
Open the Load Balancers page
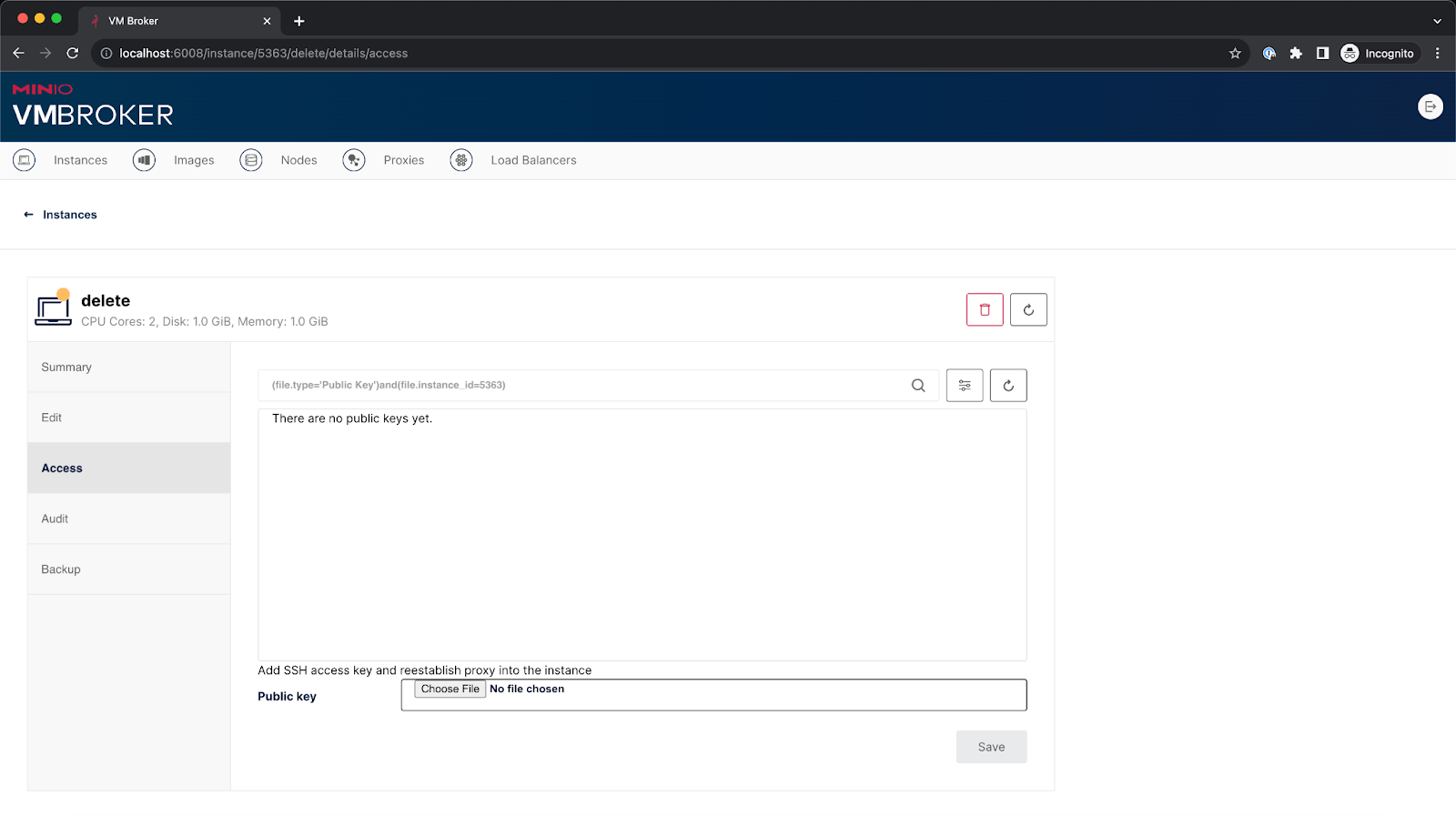point(532,160)
